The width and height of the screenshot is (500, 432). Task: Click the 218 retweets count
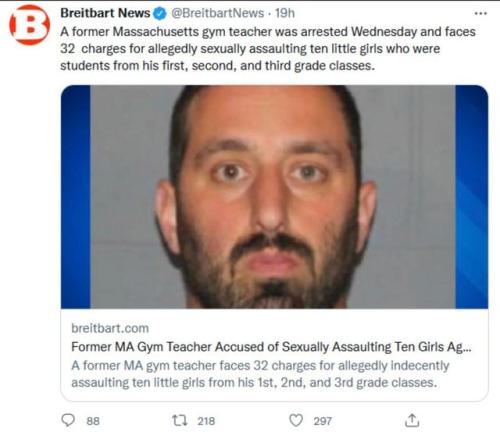[x=206, y=421]
